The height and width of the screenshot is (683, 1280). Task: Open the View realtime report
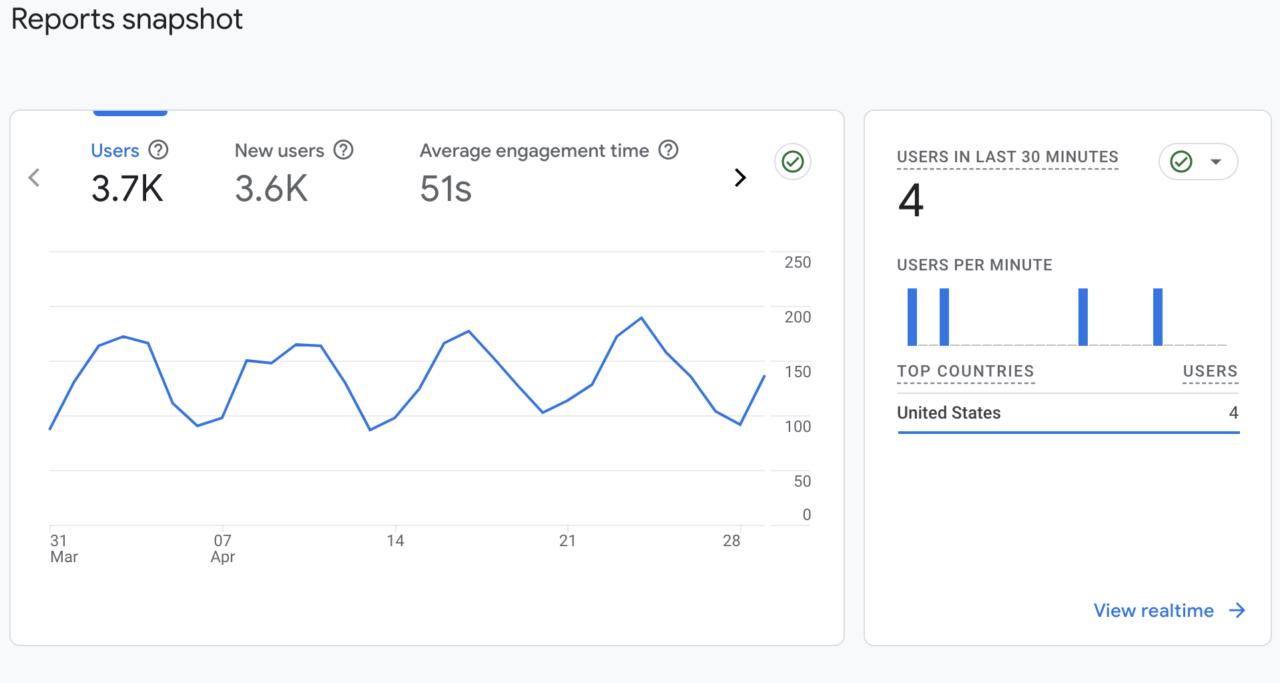coord(1154,610)
